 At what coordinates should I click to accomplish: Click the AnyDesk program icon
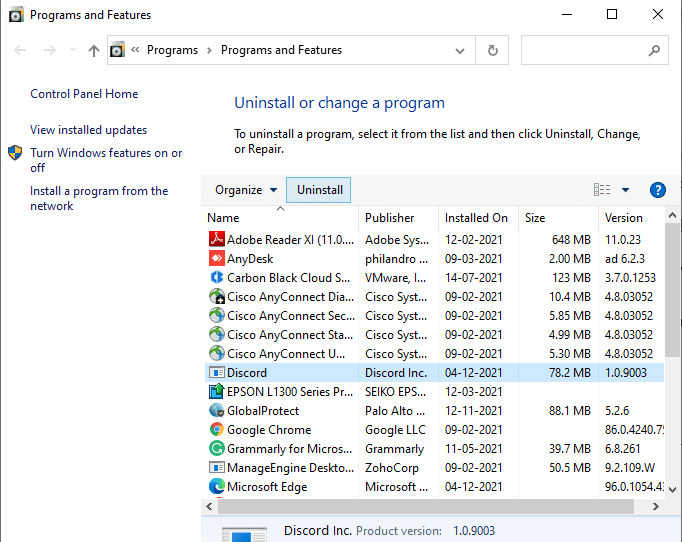coord(217,258)
